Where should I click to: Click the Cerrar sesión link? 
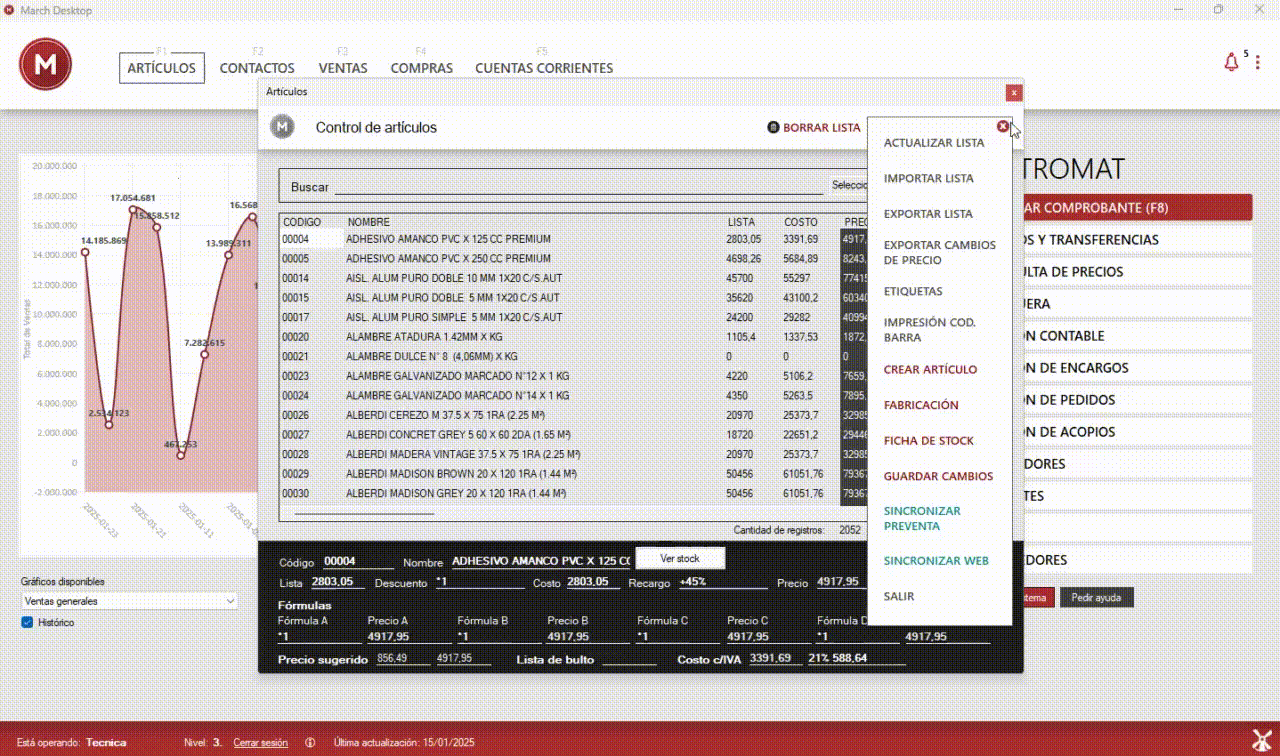pos(260,743)
